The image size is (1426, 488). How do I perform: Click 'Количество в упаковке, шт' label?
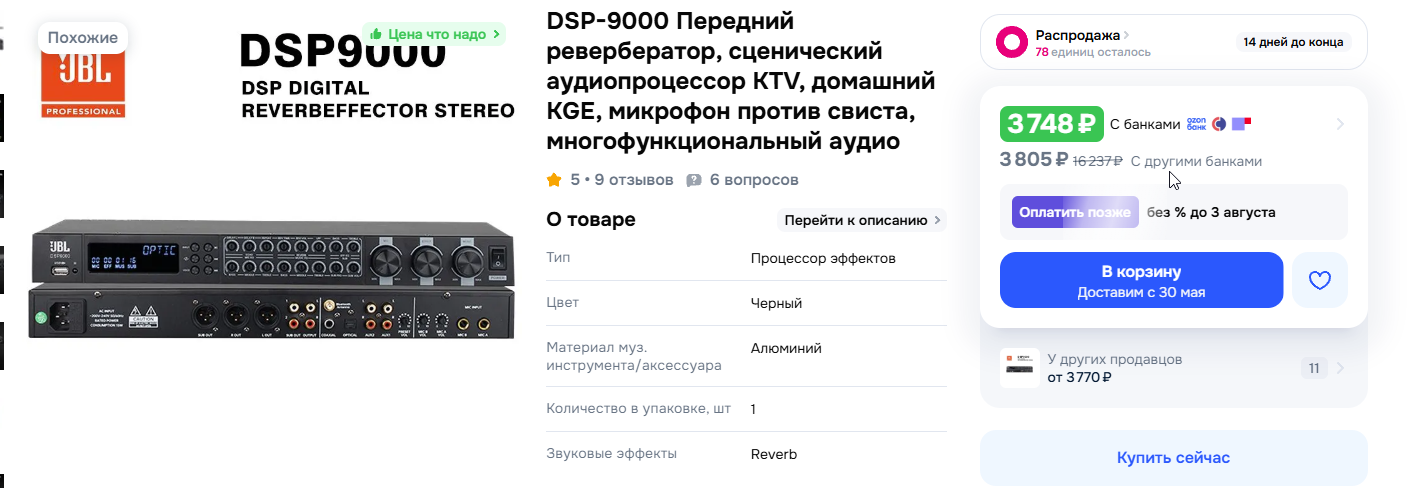(638, 409)
